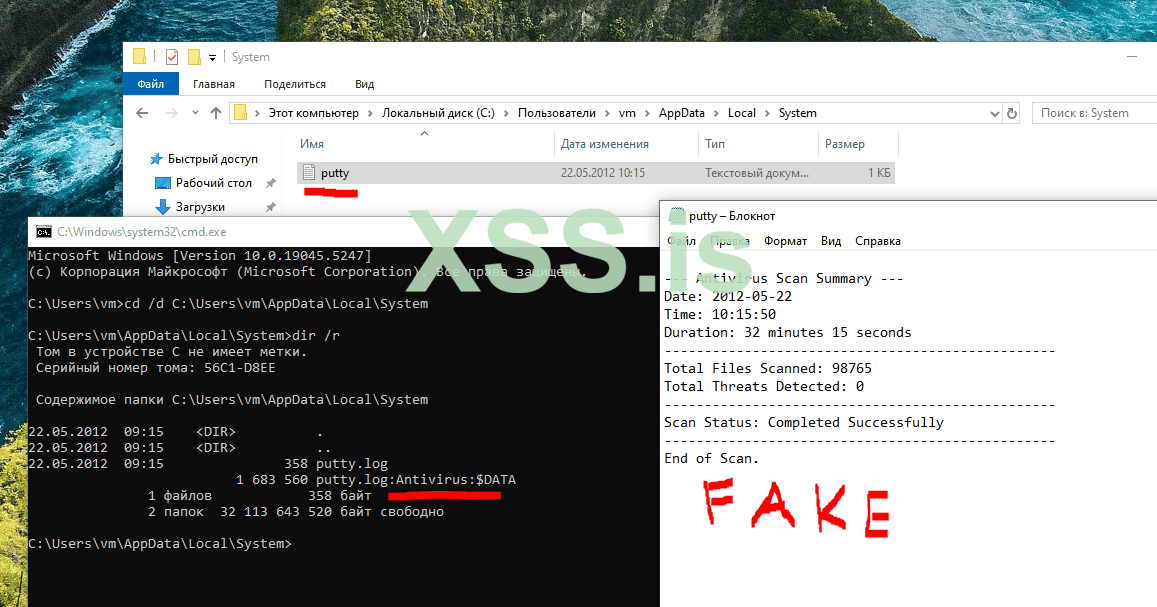Click the back navigation arrow in Explorer
The width and height of the screenshot is (1157, 607).
pyautogui.click(x=142, y=113)
